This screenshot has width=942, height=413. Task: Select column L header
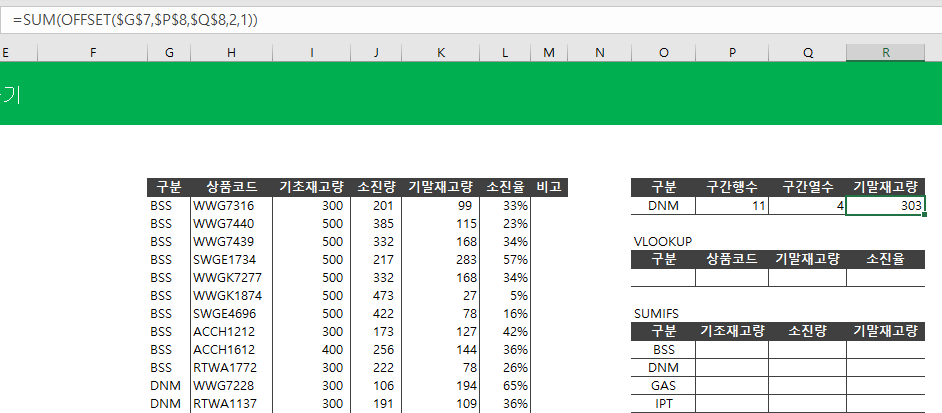[505, 53]
